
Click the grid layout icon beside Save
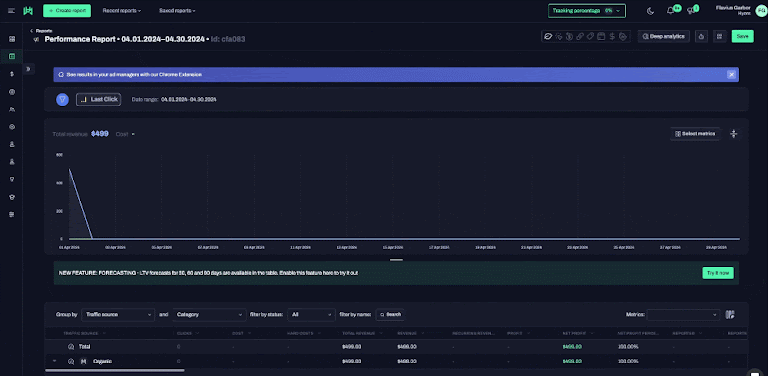tap(720, 36)
